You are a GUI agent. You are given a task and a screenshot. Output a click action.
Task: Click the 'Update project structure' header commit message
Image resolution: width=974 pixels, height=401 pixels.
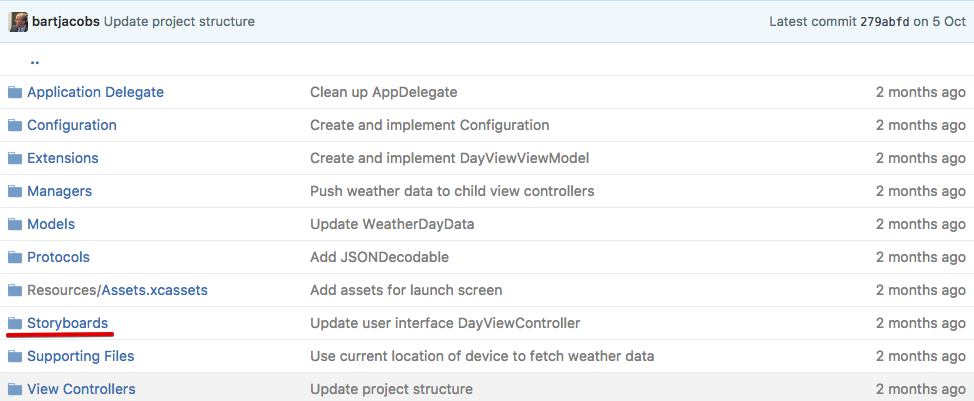click(x=179, y=21)
